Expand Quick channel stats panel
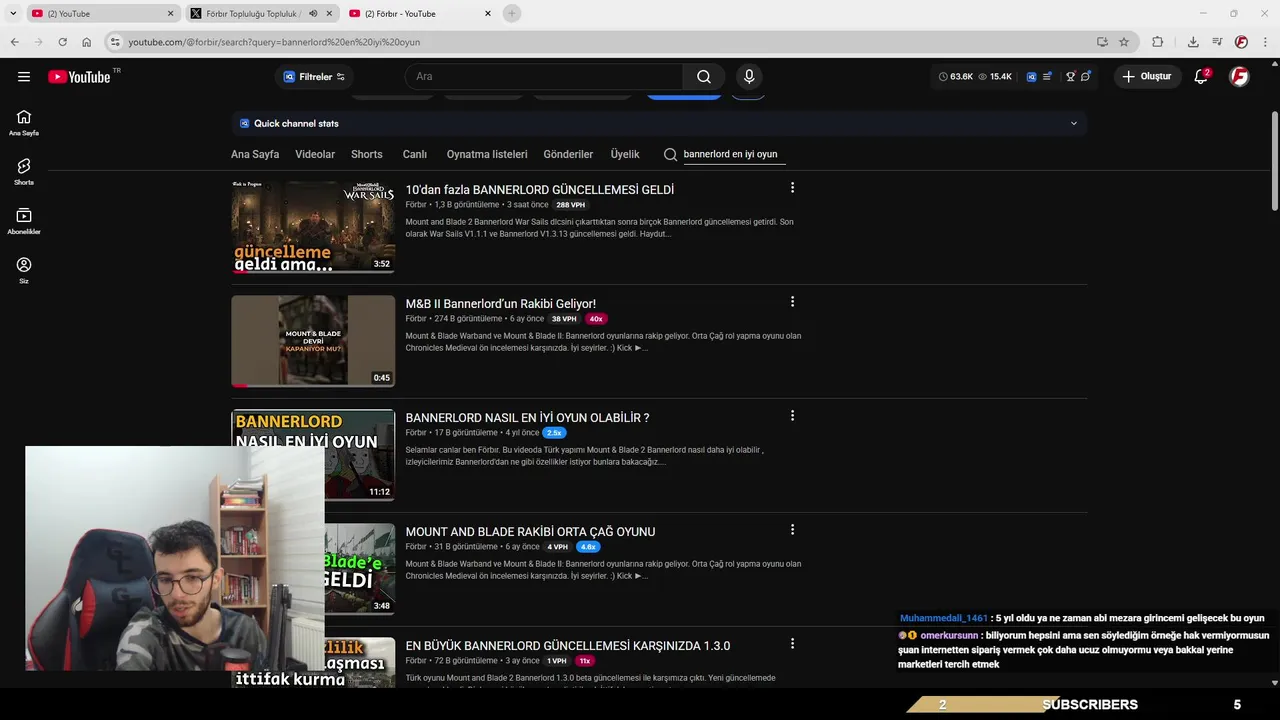Image resolution: width=1280 pixels, height=720 pixels. (1074, 123)
